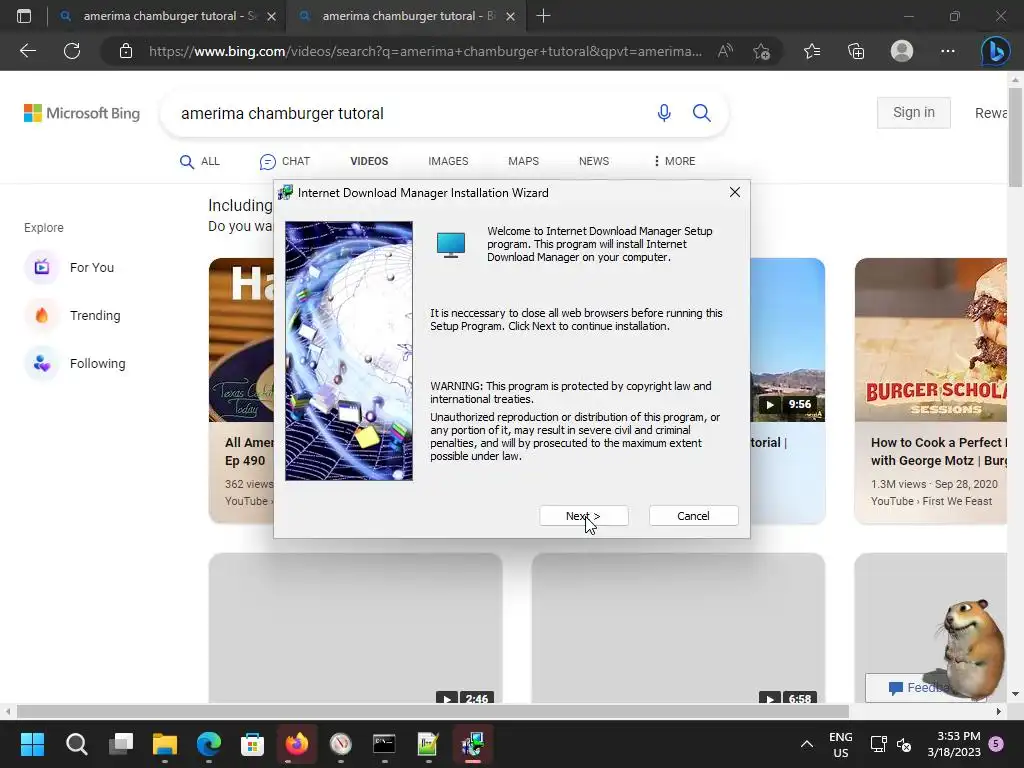Click the Sign in button

[914, 112]
